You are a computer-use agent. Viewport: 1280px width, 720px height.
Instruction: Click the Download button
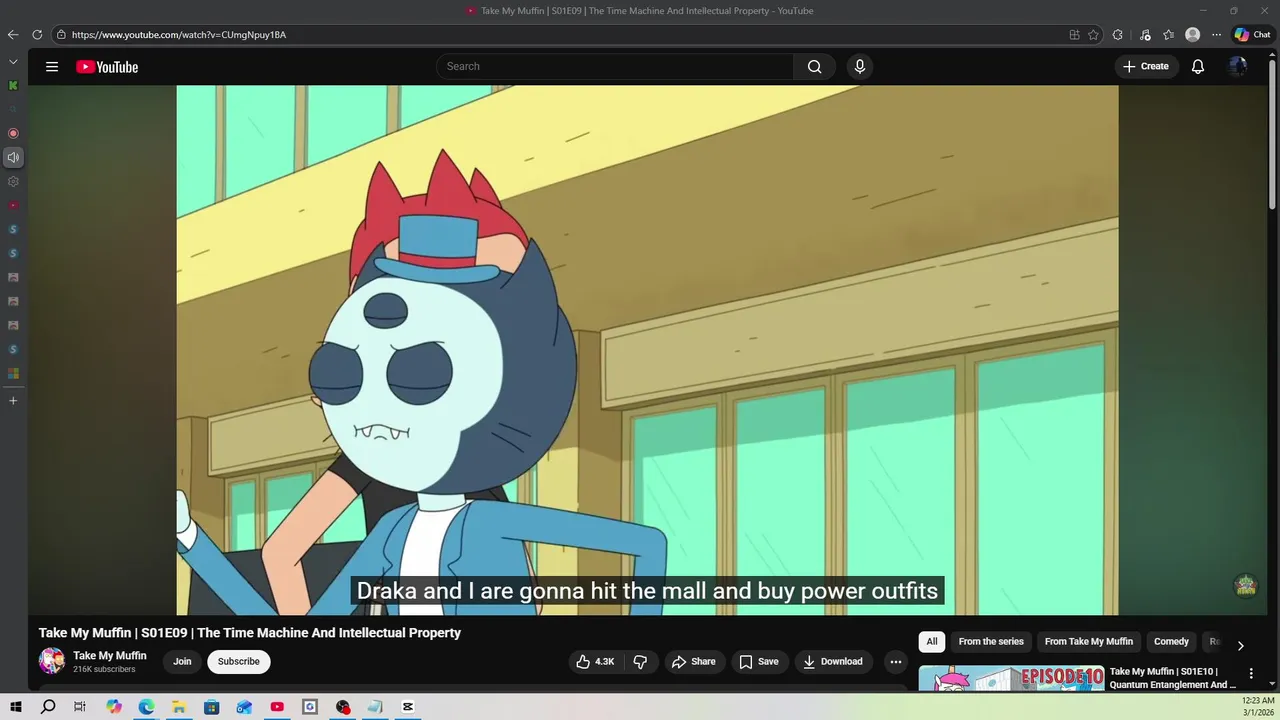[x=834, y=661]
